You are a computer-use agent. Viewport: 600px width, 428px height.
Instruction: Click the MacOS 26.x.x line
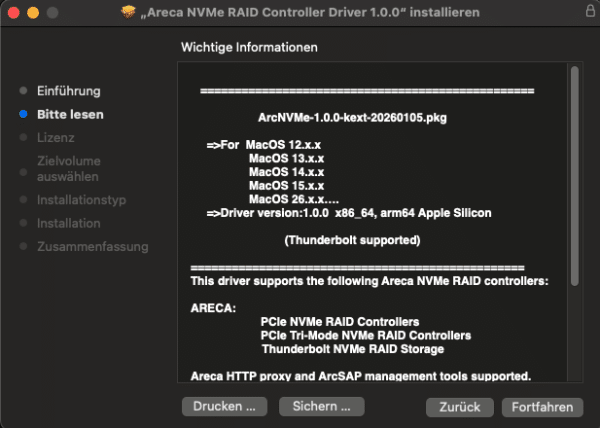(x=293, y=199)
